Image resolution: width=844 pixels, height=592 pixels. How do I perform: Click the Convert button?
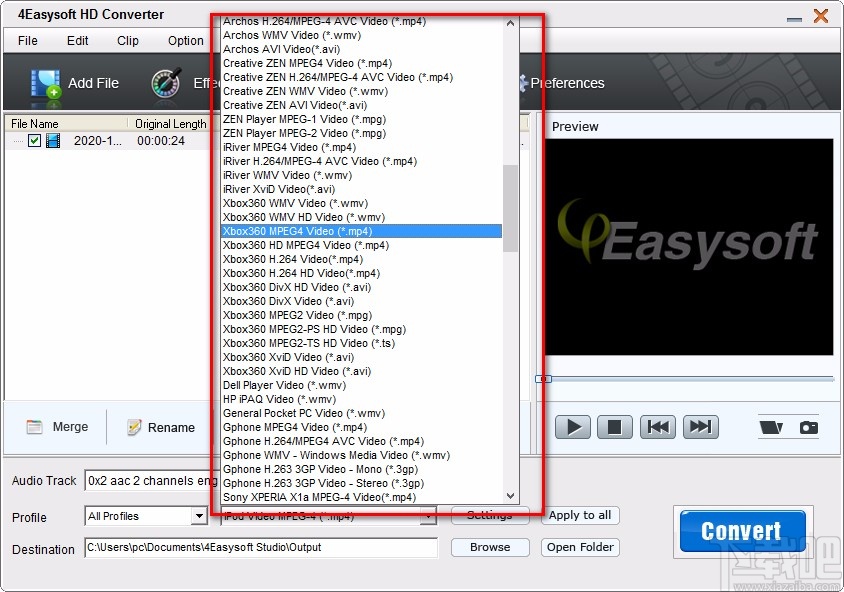[x=741, y=531]
